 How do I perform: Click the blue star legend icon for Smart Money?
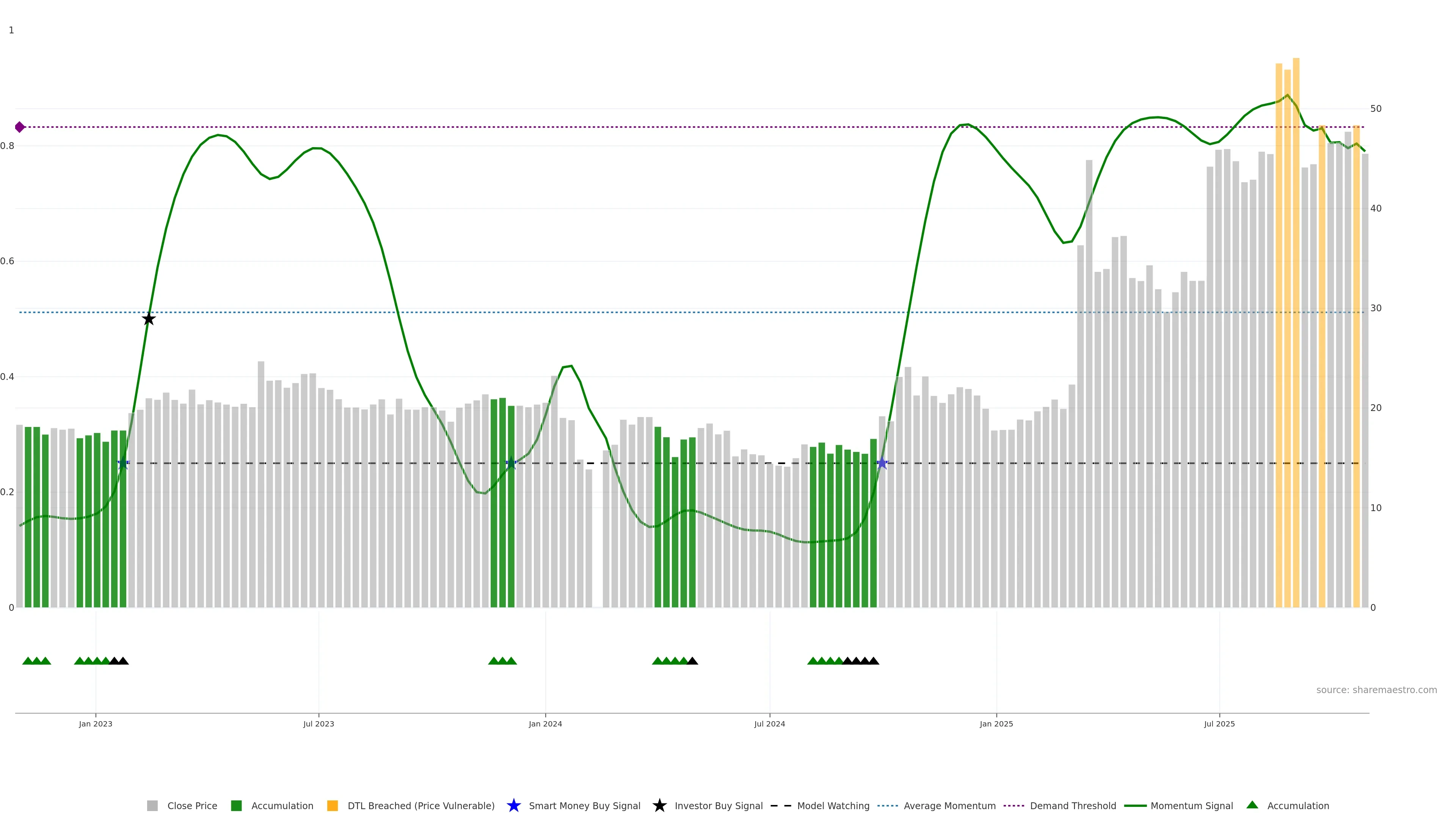(513, 805)
